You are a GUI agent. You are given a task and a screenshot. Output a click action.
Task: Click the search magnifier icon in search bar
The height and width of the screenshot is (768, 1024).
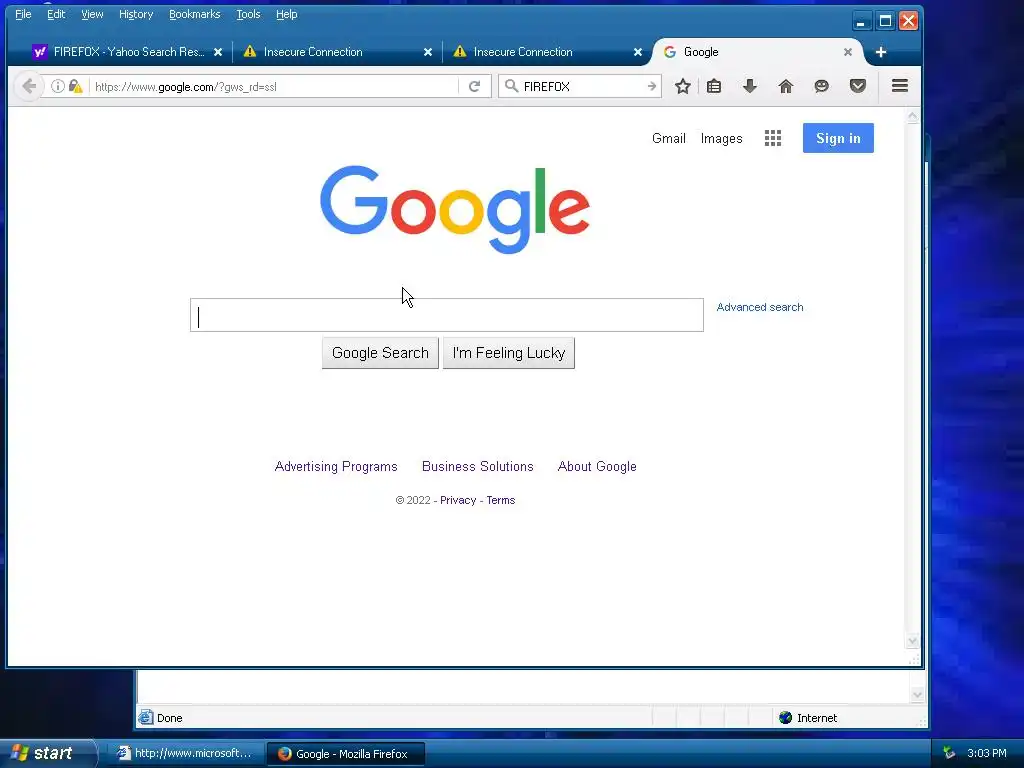tap(511, 86)
